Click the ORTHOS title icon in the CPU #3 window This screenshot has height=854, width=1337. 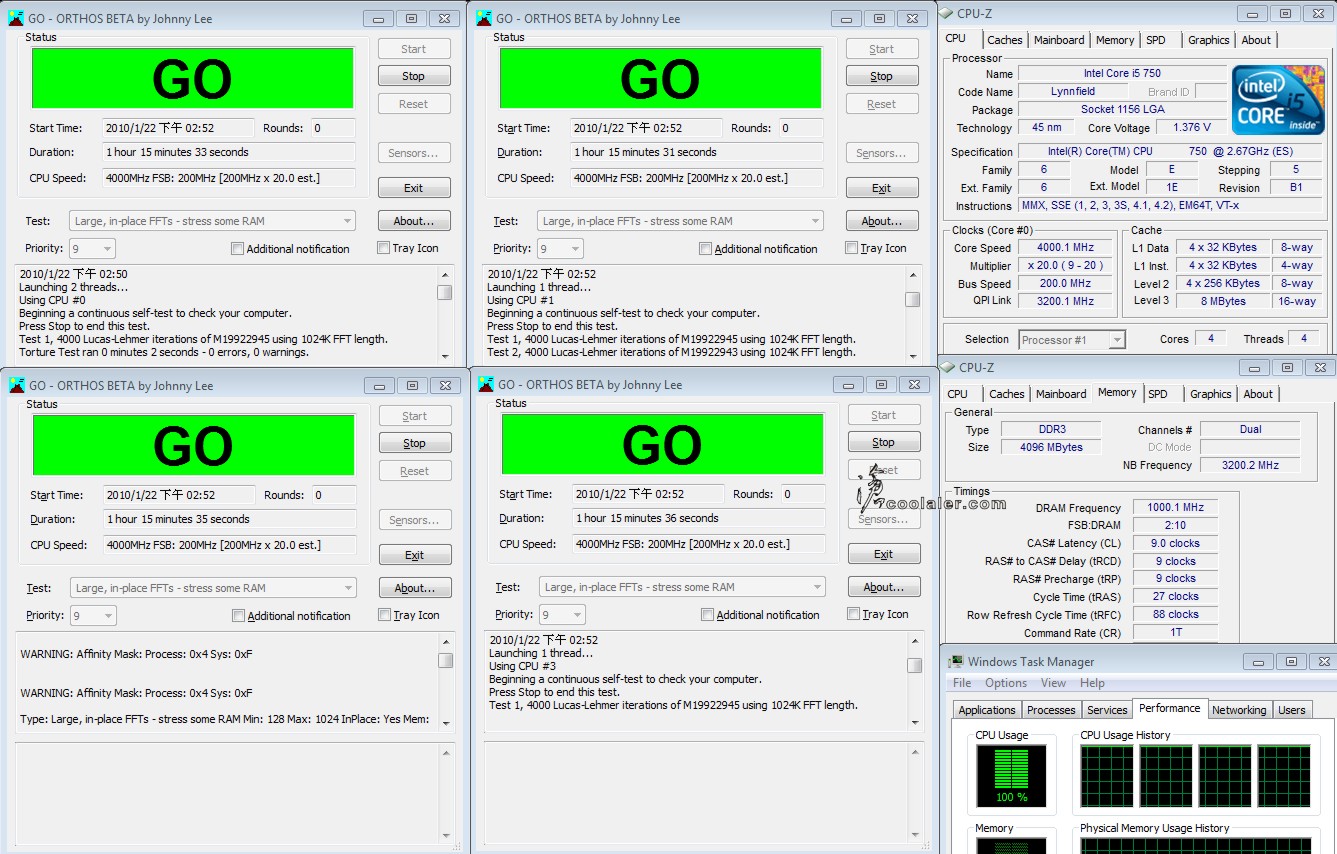[486, 384]
